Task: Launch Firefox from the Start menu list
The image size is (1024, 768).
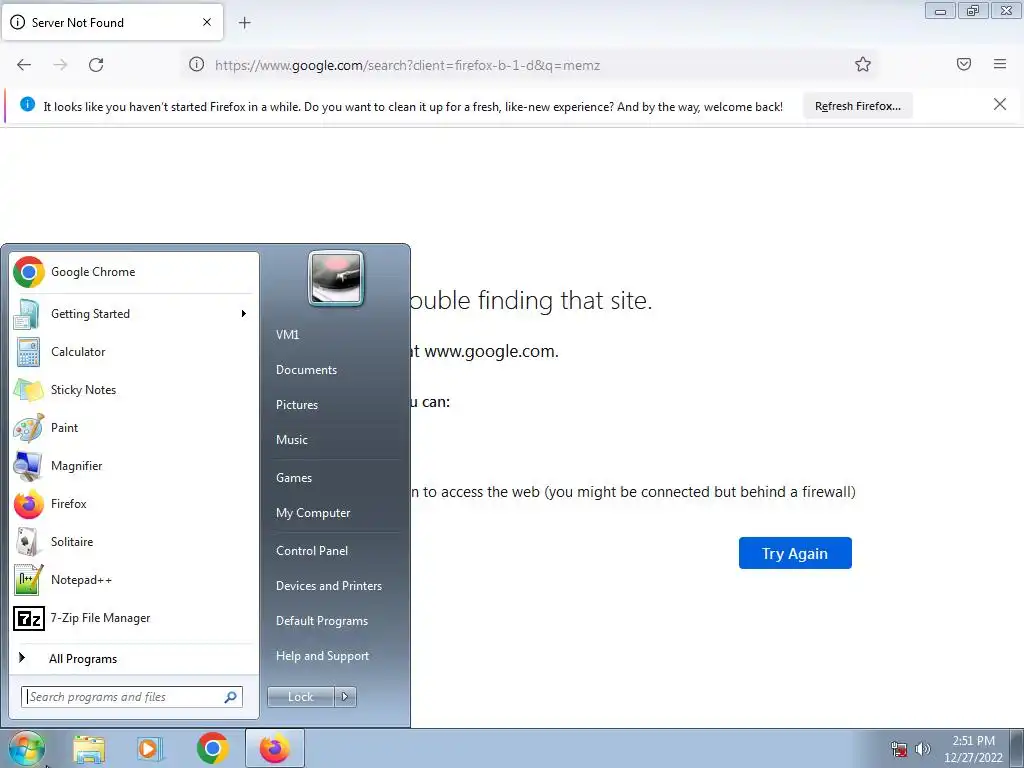Action: click(x=134, y=504)
